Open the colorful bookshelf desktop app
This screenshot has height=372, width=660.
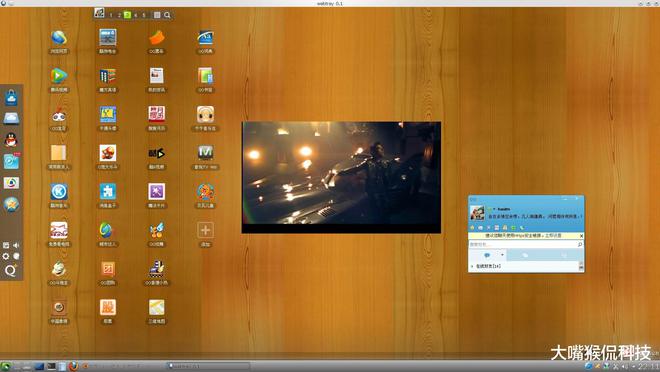(108, 76)
